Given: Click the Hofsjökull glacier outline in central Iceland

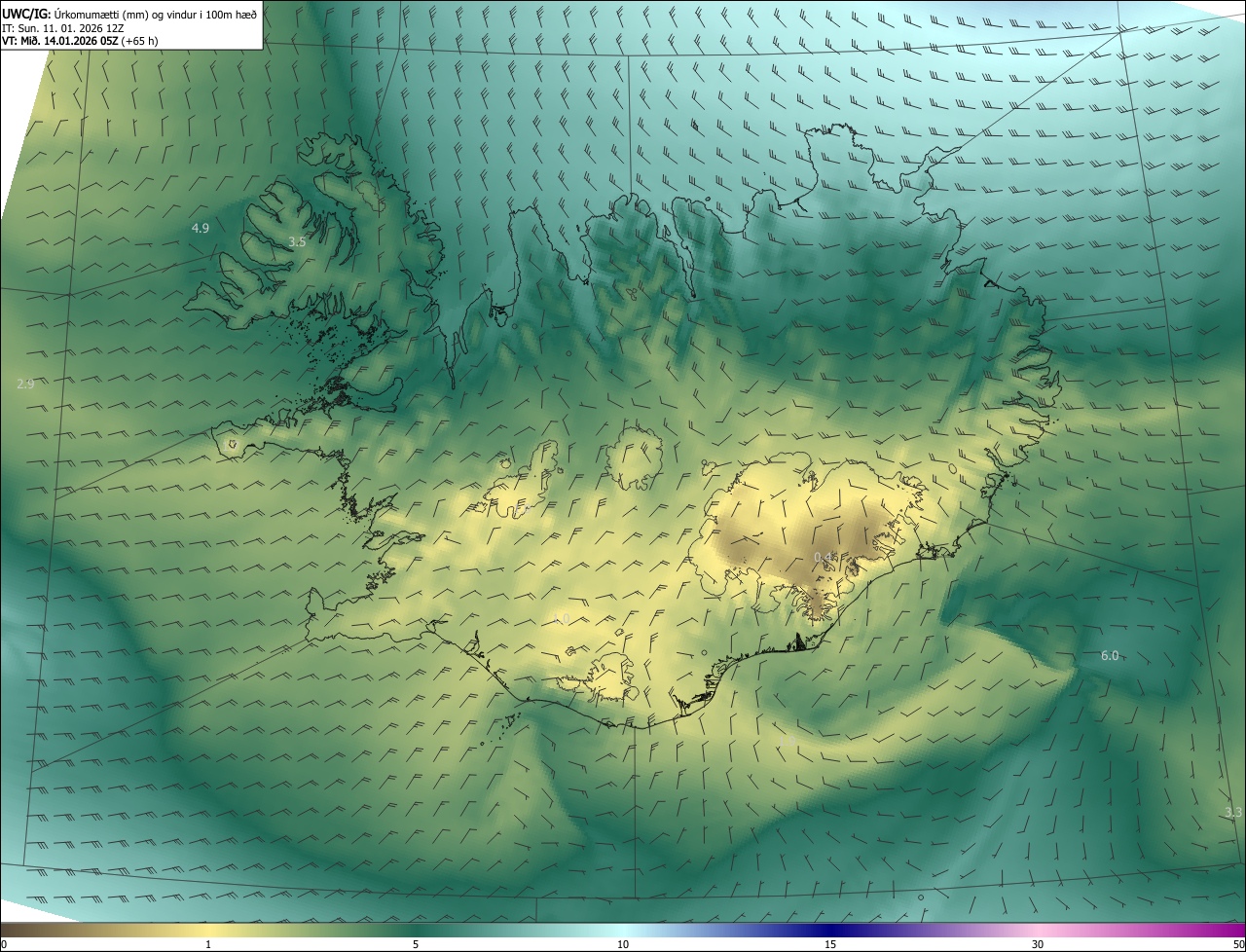Looking at the screenshot, I should [634, 459].
